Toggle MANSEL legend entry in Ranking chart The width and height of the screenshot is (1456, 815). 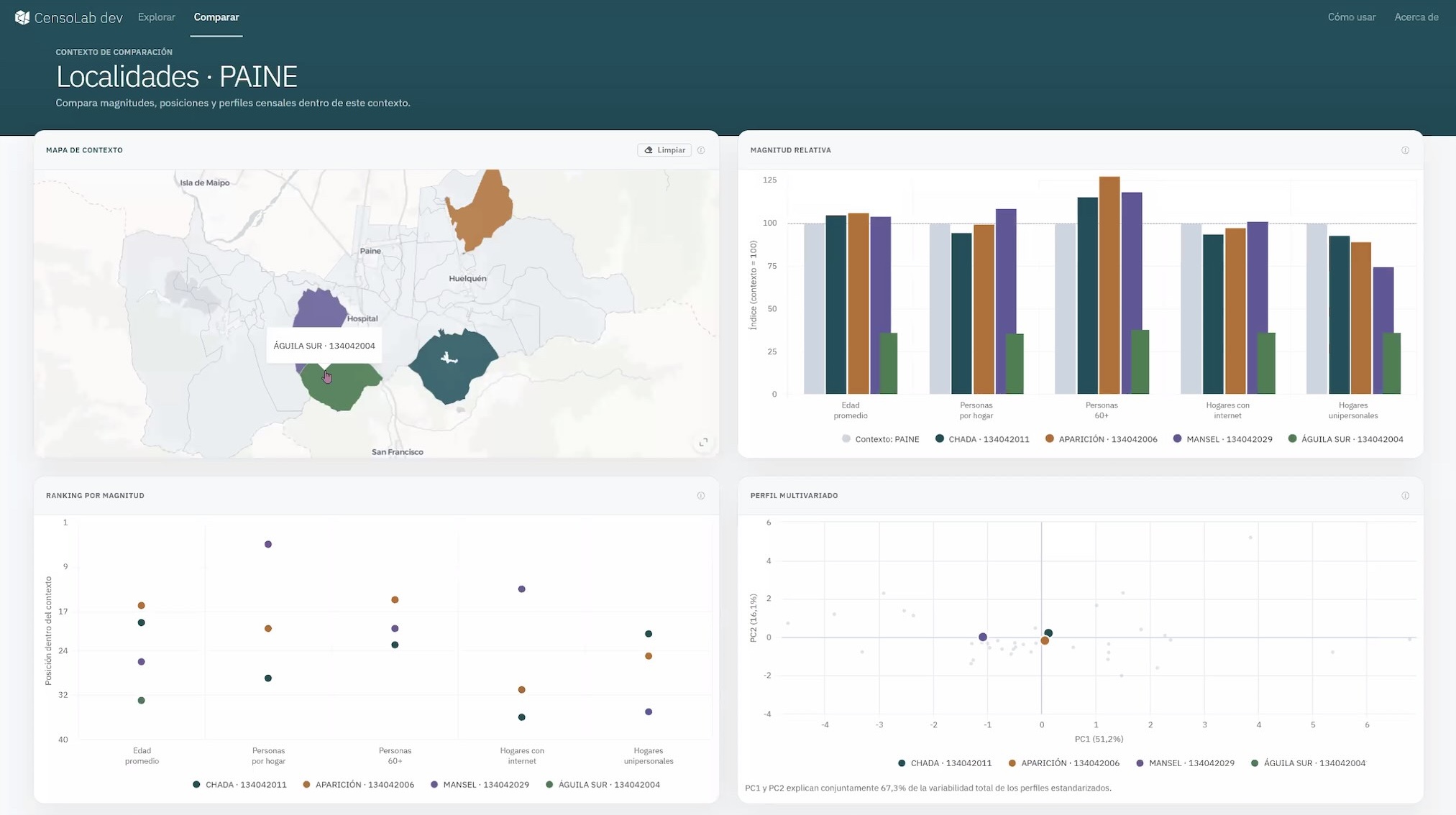click(x=480, y=785)
